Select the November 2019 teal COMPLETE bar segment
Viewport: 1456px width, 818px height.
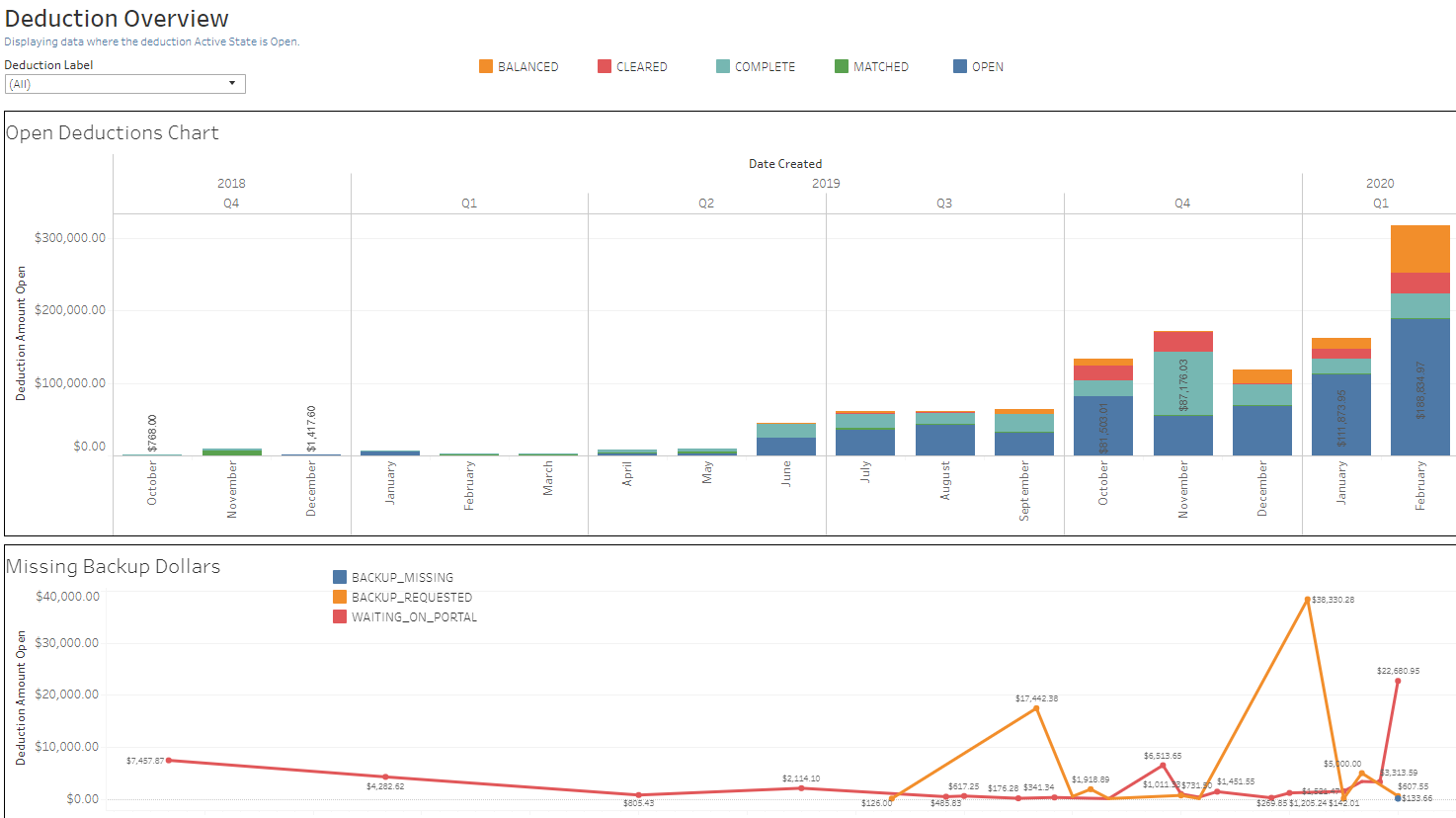click(x=1183, y=382)
